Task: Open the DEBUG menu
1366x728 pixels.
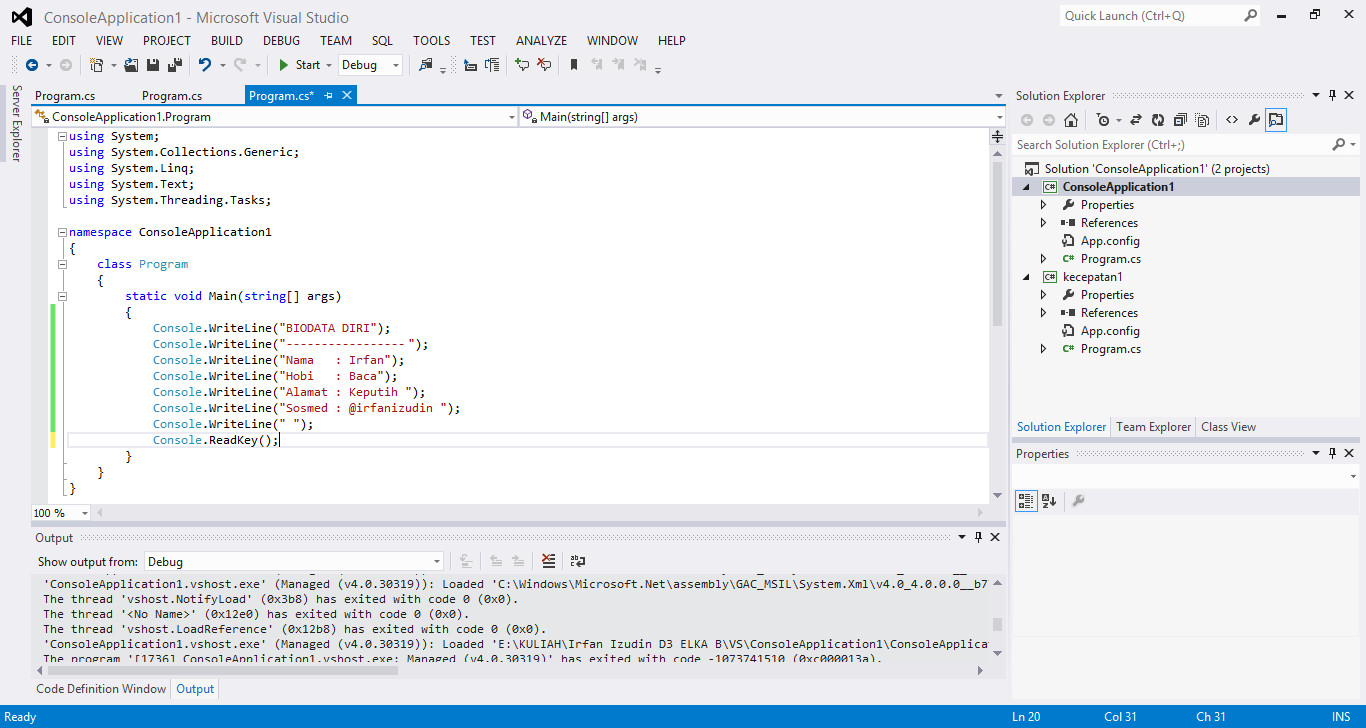Action: [x=281, y=41]
